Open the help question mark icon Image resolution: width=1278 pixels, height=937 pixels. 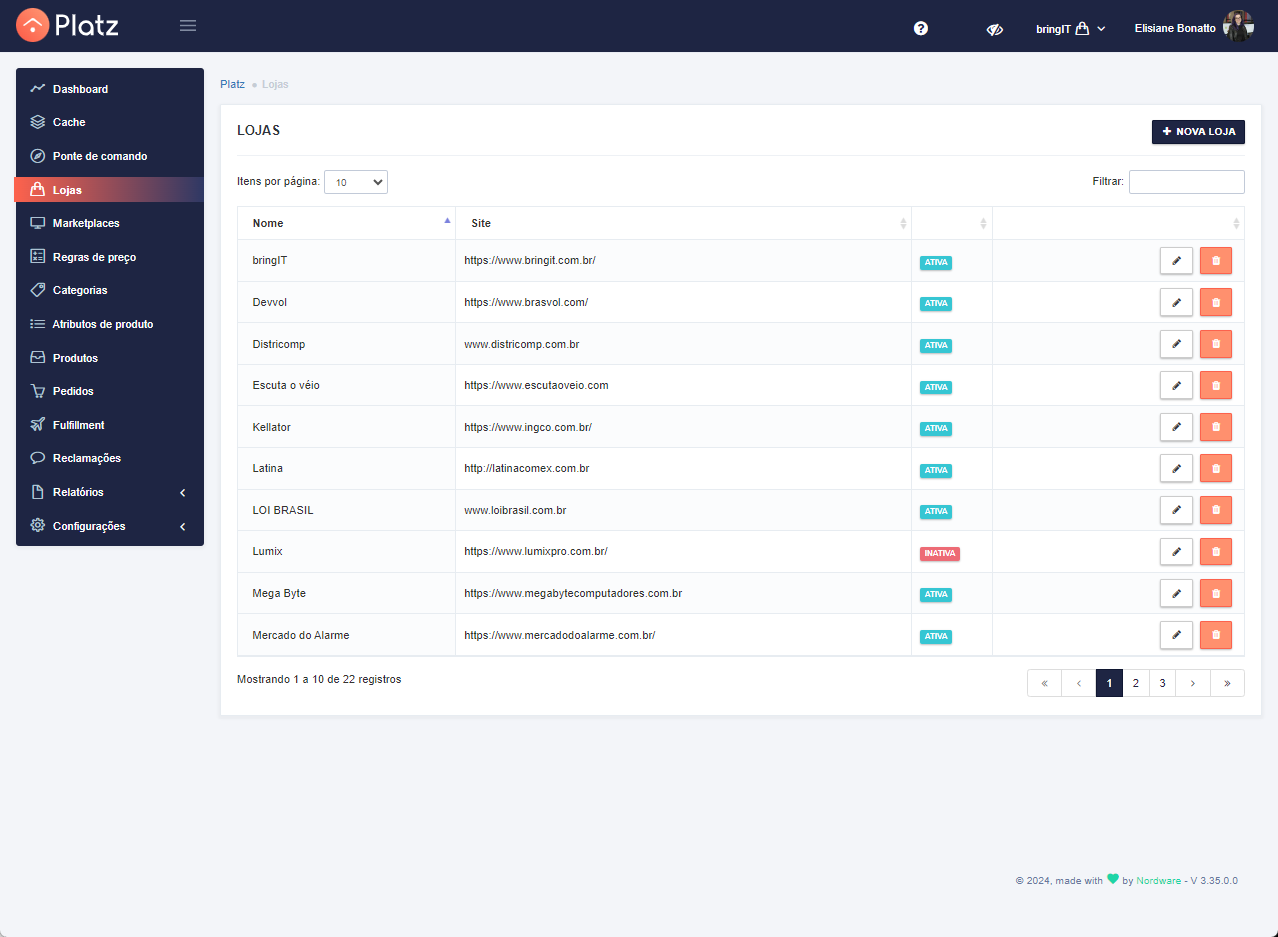921,28
